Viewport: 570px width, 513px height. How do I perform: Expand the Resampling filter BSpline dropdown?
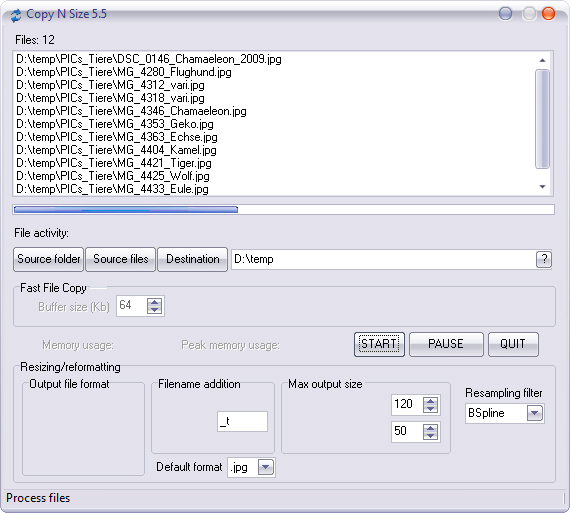pos(534,413)
